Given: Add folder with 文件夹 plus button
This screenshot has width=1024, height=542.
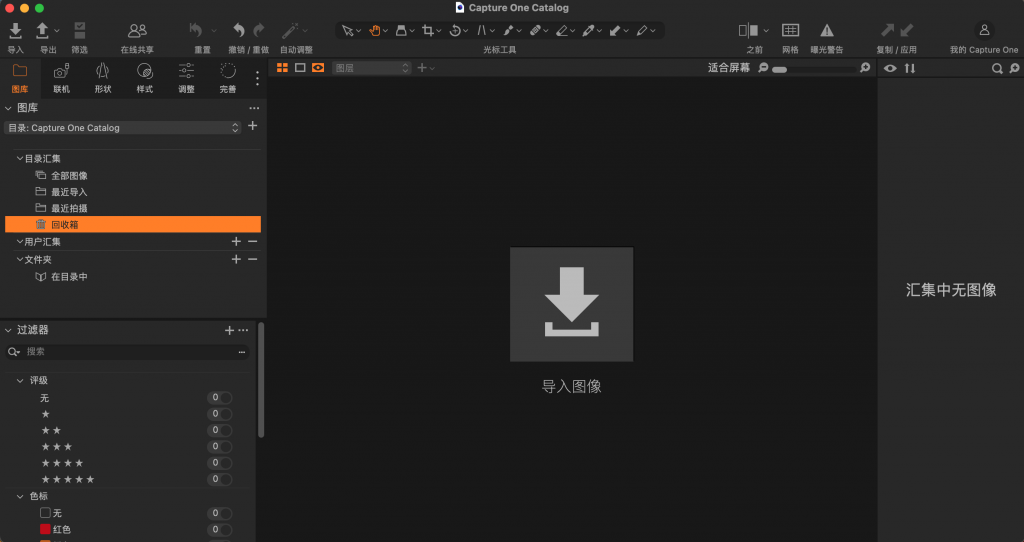Looking at the screenshot, I should point(236,259).
